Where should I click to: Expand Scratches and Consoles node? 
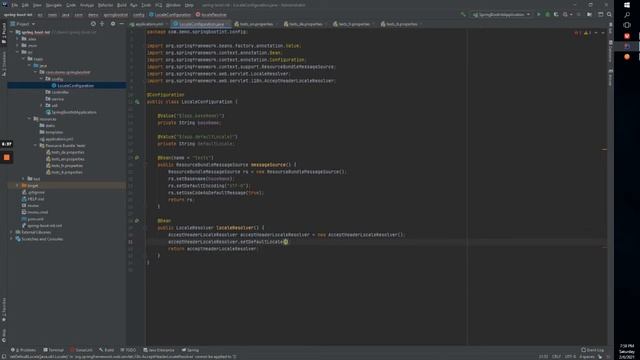click(x=12, y=239)
